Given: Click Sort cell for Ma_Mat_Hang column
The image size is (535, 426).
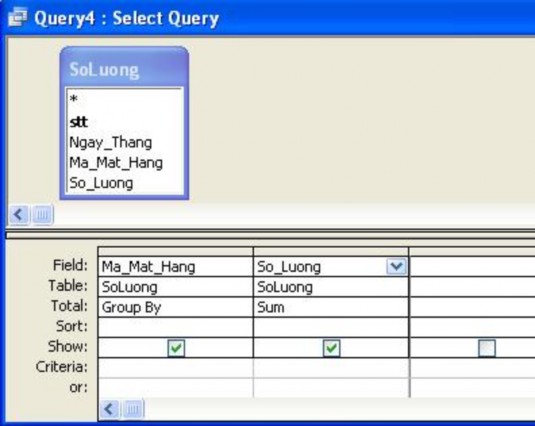Looking at the screenshot, I should (x=175, y=327).
